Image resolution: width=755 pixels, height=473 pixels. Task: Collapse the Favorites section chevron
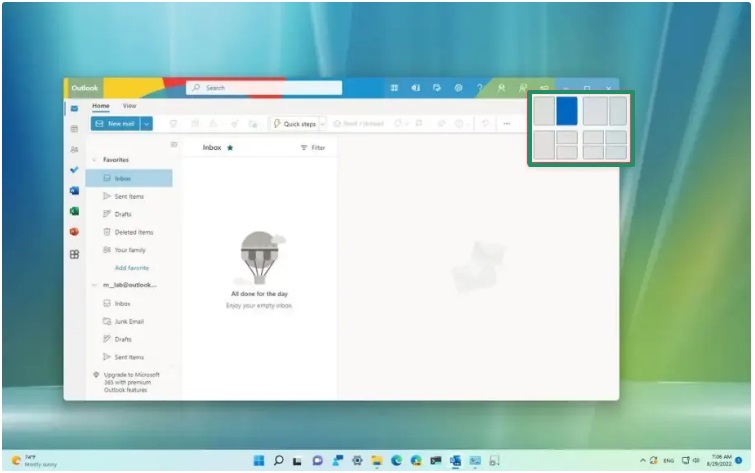point(94,160)
